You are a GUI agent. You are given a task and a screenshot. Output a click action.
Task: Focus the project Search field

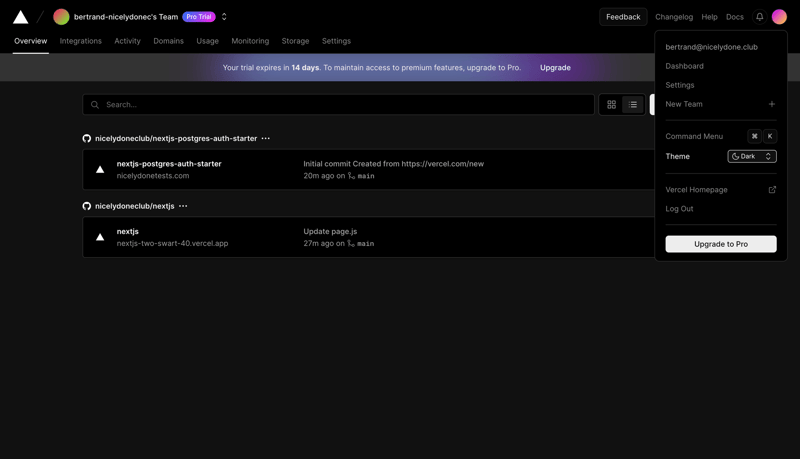[x=338, y=105]
